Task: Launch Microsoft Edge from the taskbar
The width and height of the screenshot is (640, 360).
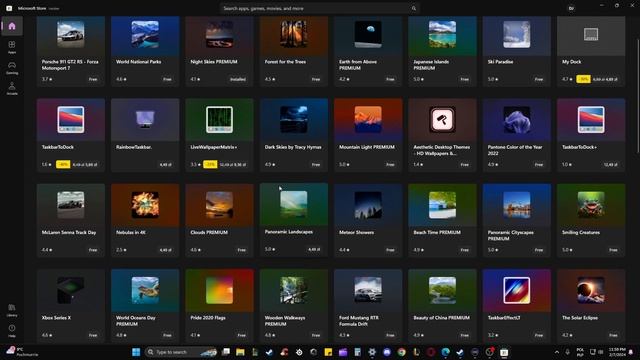Action: click(x=446, y=352)
